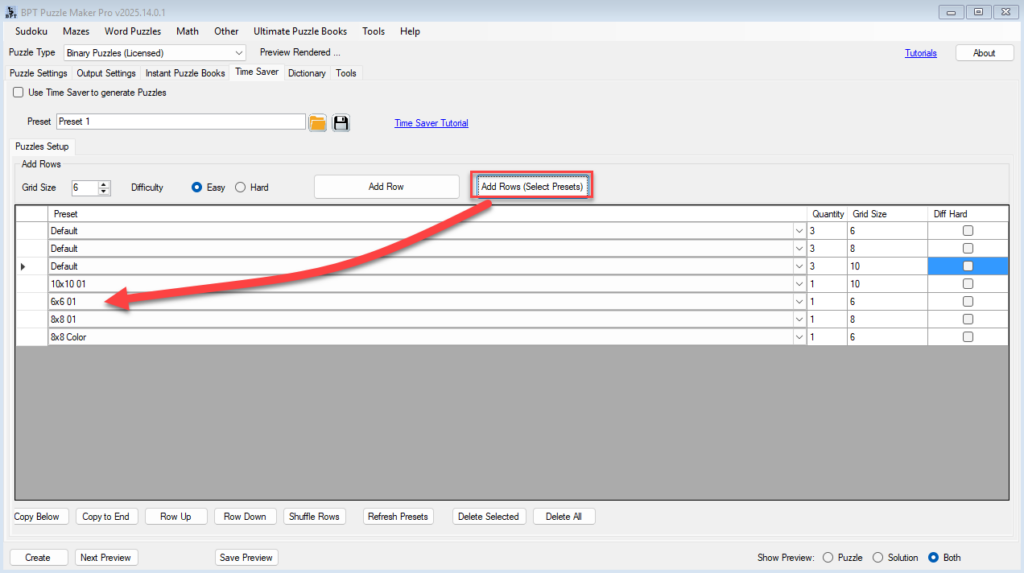Screen dimensions: 1024x573
Task: Click Add Rows (Select Presets) button
Action: pyautogui.click(x=532, y=187)
